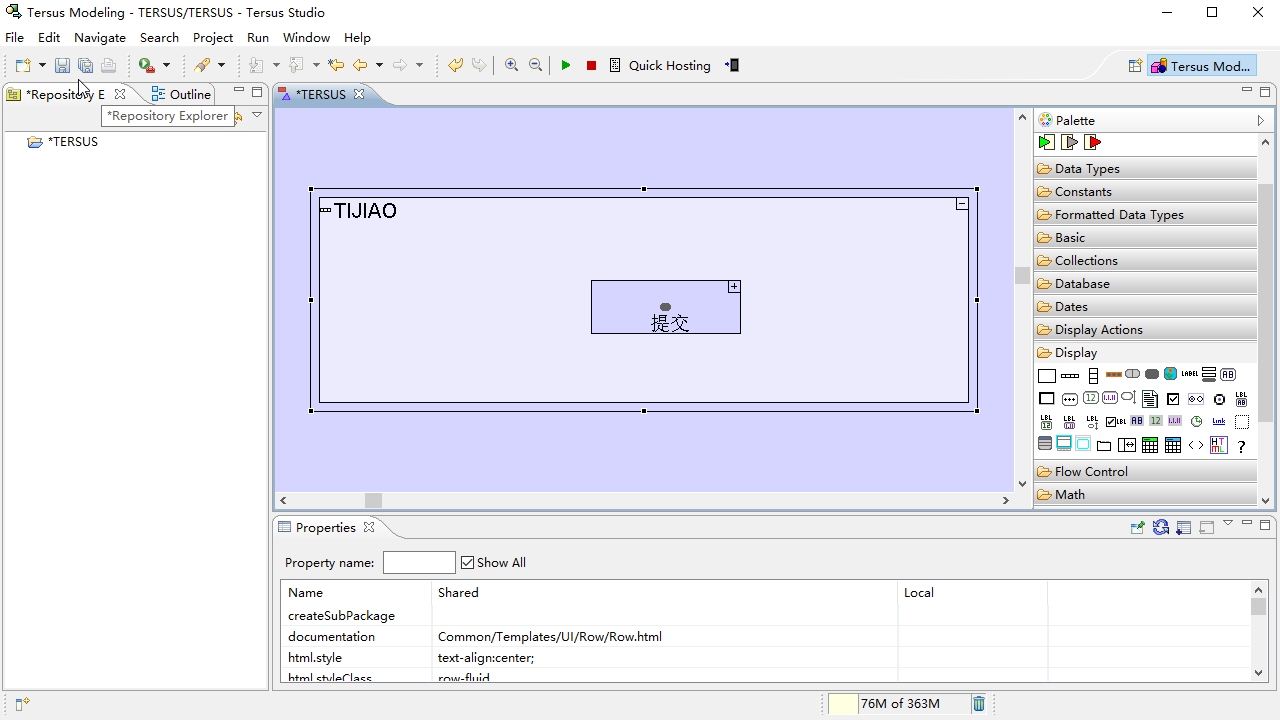The image size is (1280, 720).
Task: Start the application with green Run icon
Action: click(566, 65)
